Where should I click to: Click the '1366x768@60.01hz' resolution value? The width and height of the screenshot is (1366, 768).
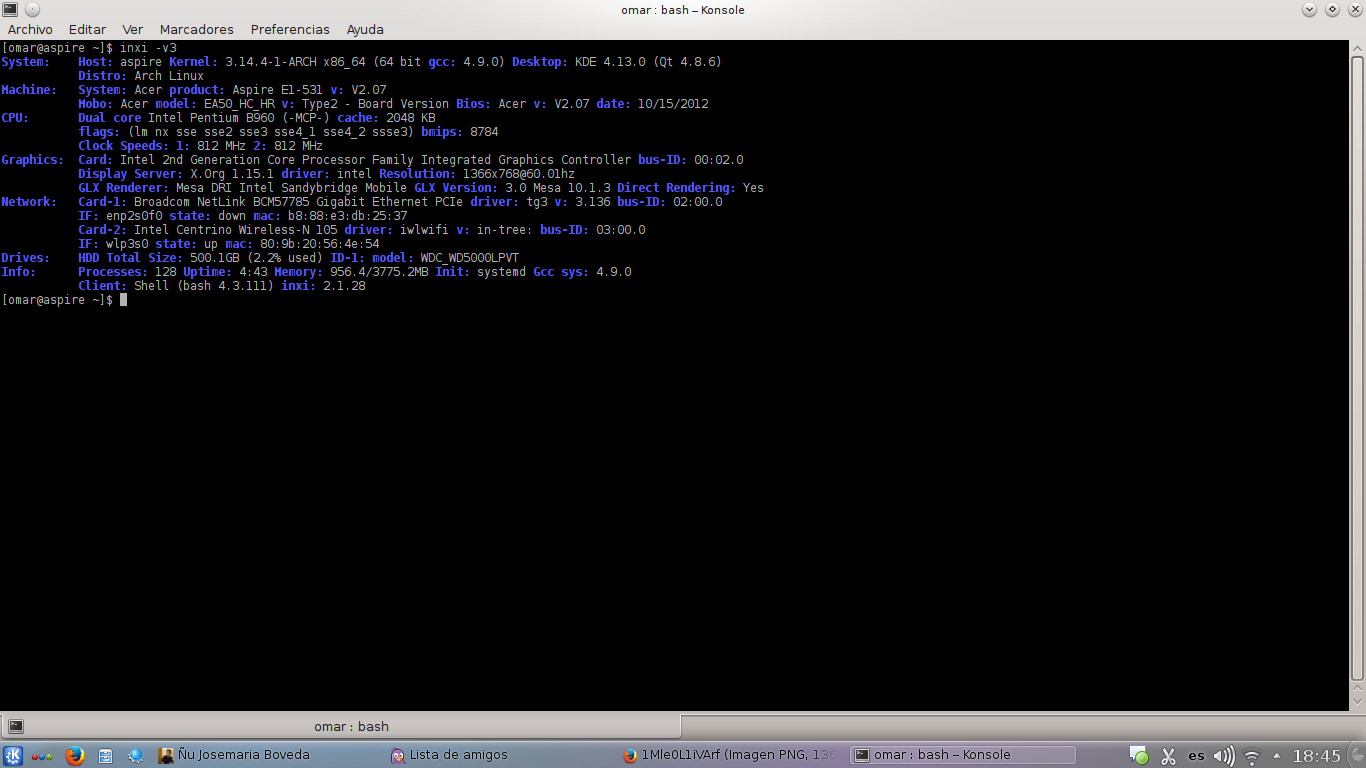click(519, 174)
